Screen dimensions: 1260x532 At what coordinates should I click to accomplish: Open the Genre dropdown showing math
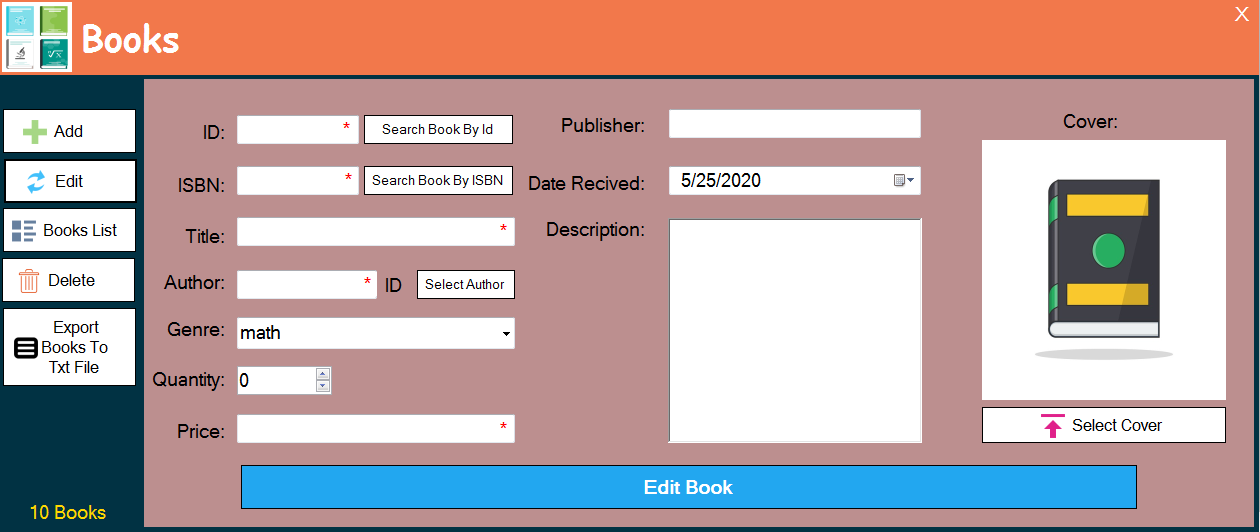tap(376, 333)
